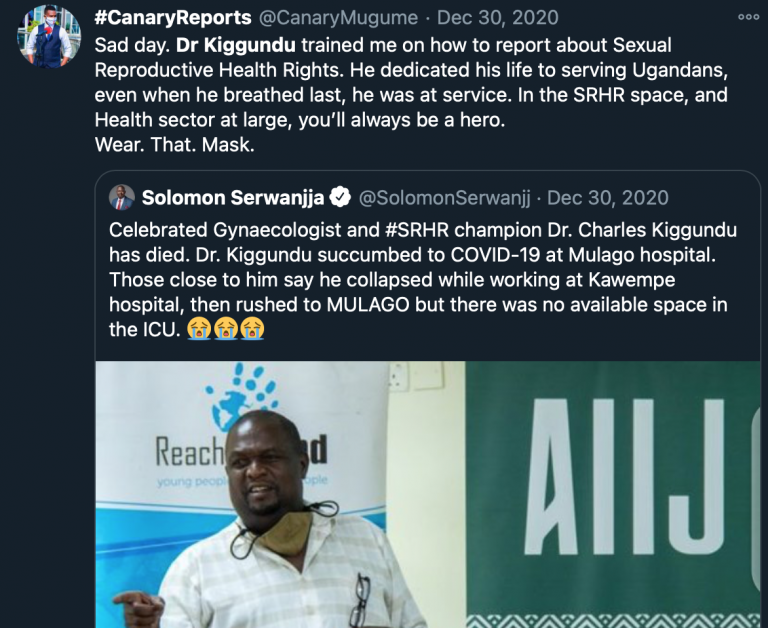This screenshot has width=768, height=628.
Task: Click the Solomon Serwanjja name in quoted tweet
Action: coord(235,198)
